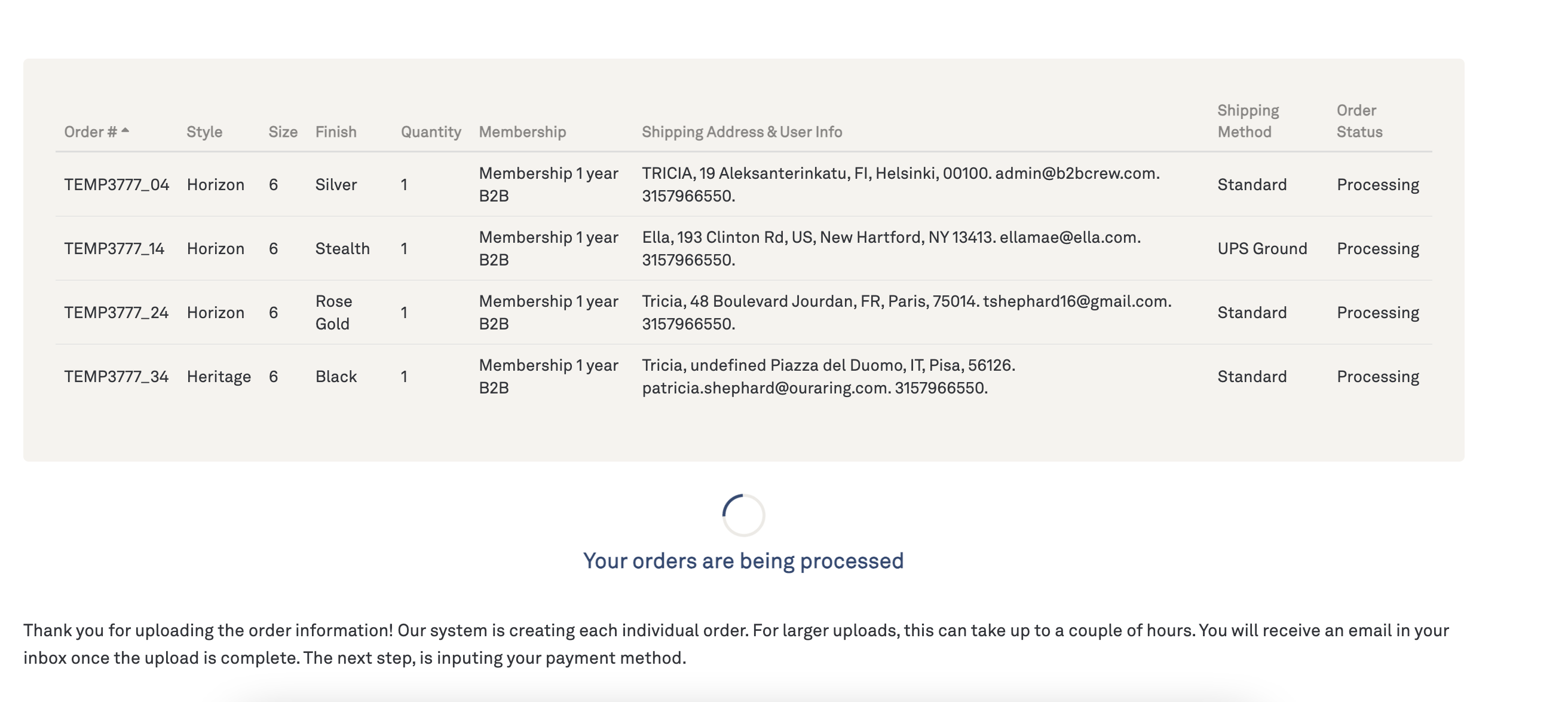Click the Shipping Method column header
This screenshot has width=1568, height=702.
(x=1248, y=121)
